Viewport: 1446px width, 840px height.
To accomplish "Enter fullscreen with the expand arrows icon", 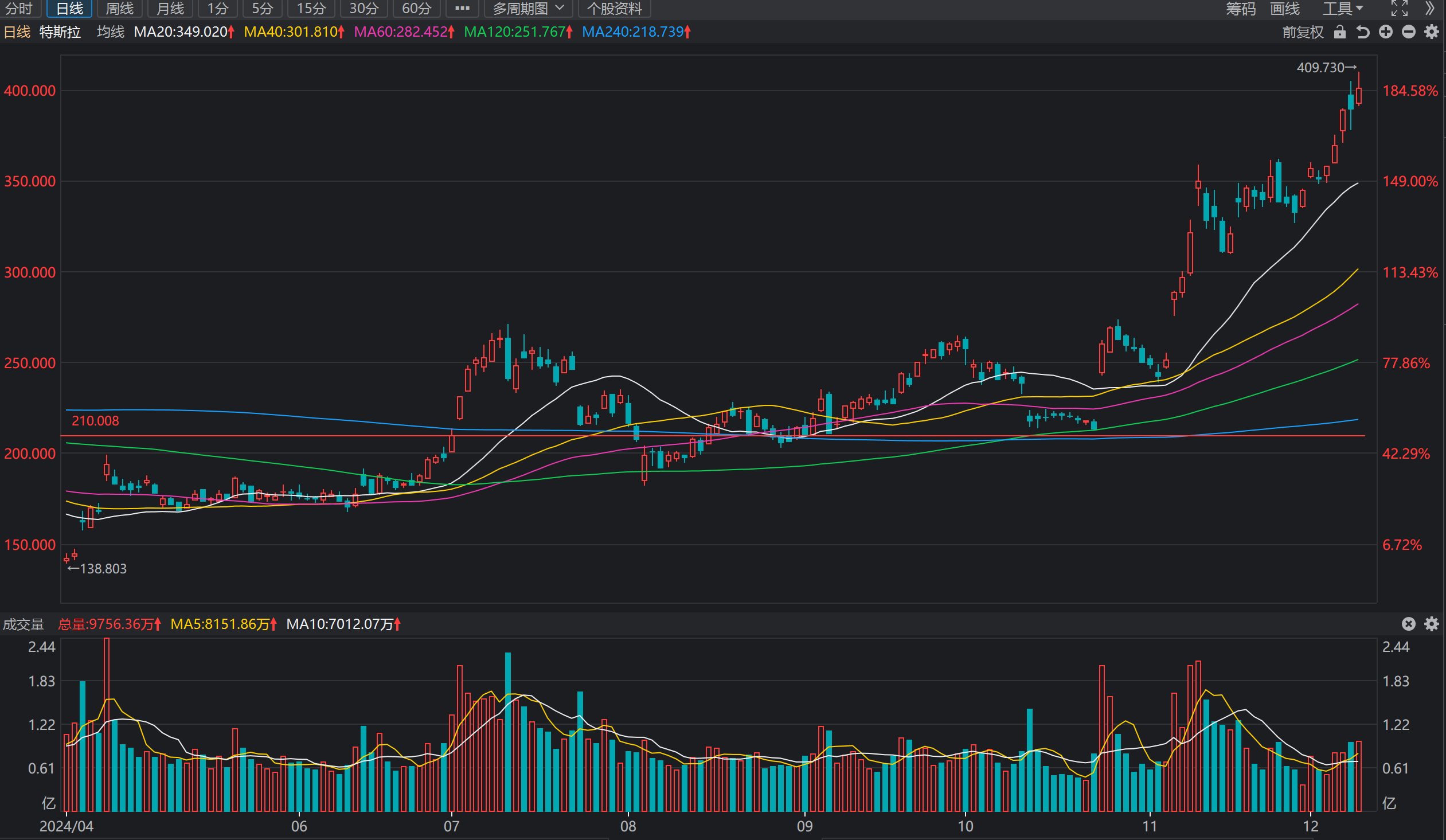I will pyautogui.click(x=1400, y=8).
